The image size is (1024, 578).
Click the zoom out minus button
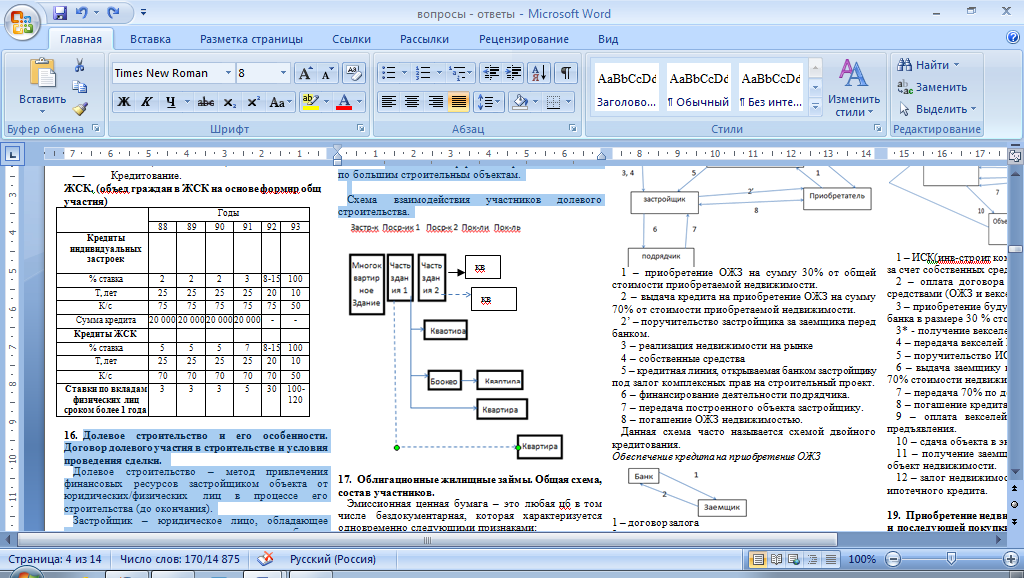(x=893, y=559)
